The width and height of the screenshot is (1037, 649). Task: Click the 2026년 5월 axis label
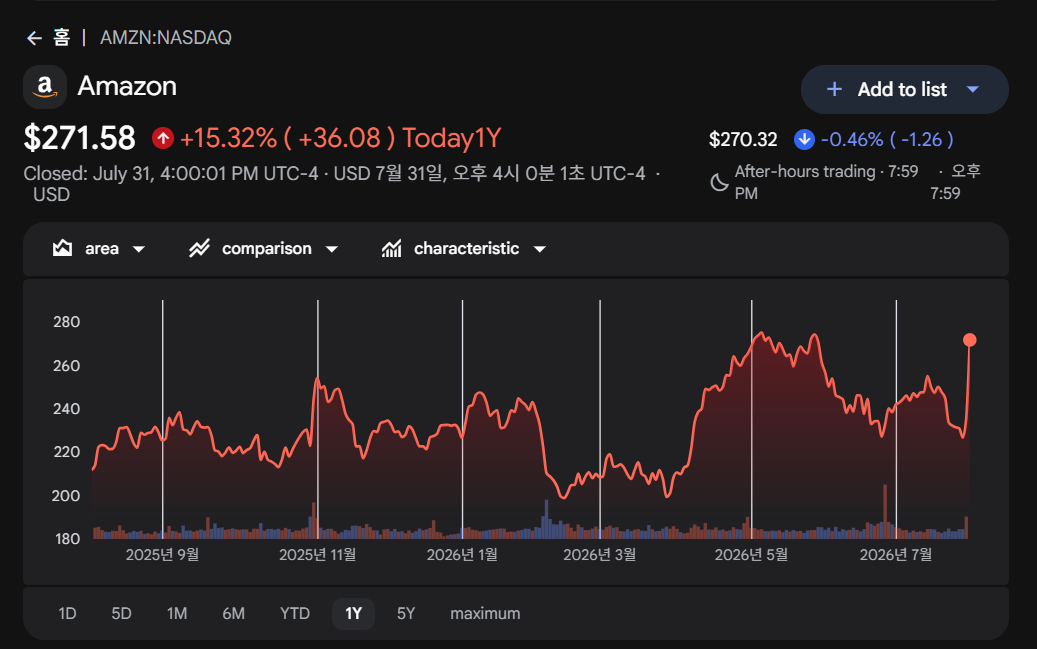(x=751, y=554)
